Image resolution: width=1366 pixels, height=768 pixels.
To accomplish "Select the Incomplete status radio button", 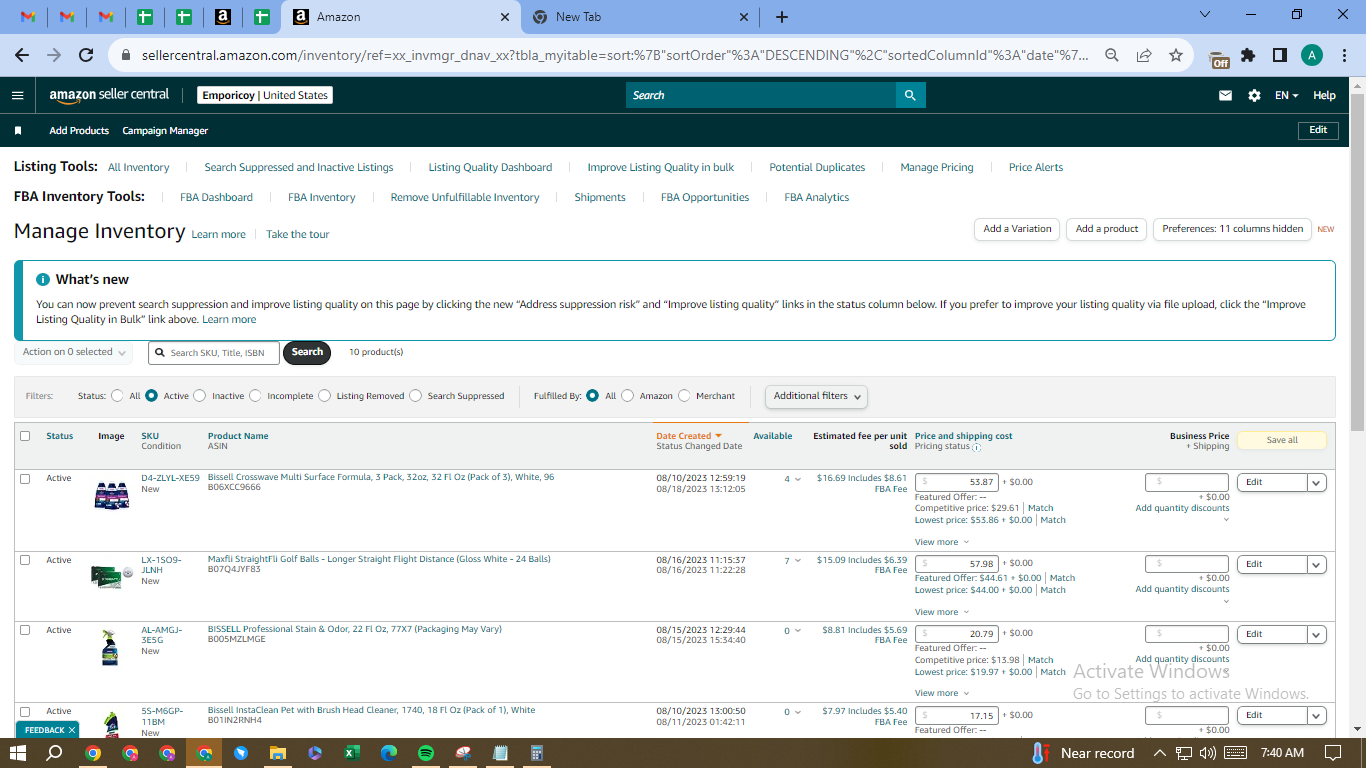I will click(x=255, y=396).
